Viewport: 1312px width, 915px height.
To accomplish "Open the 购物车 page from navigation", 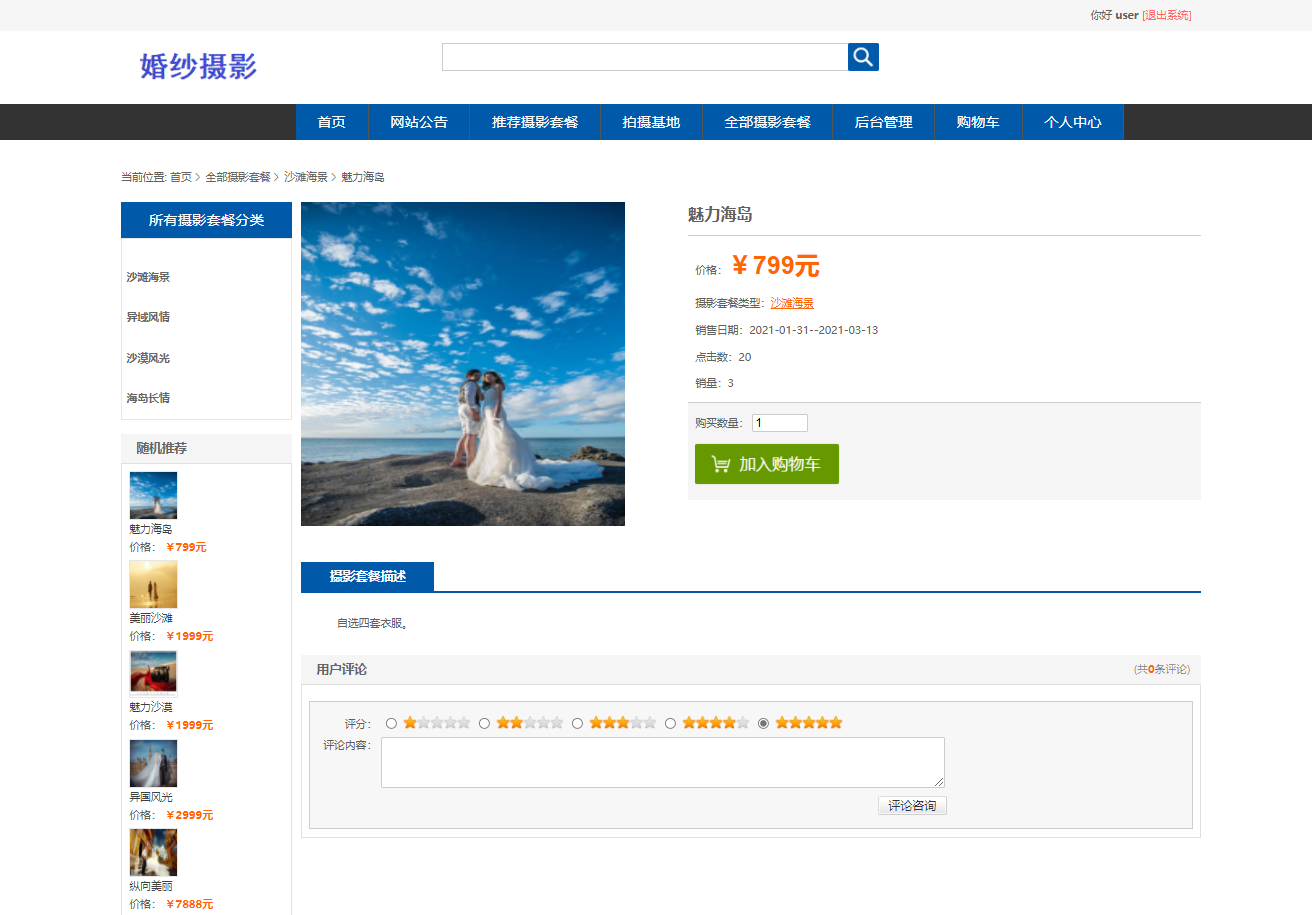I will pyautogui.click(x=978, y=121).
